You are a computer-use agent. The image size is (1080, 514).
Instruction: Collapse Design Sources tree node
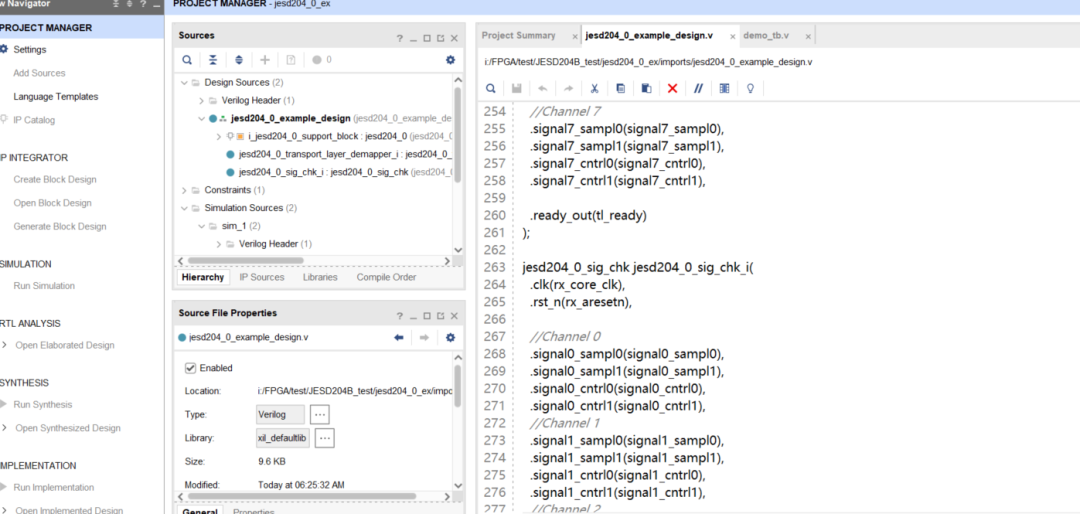tap(184, 83)
